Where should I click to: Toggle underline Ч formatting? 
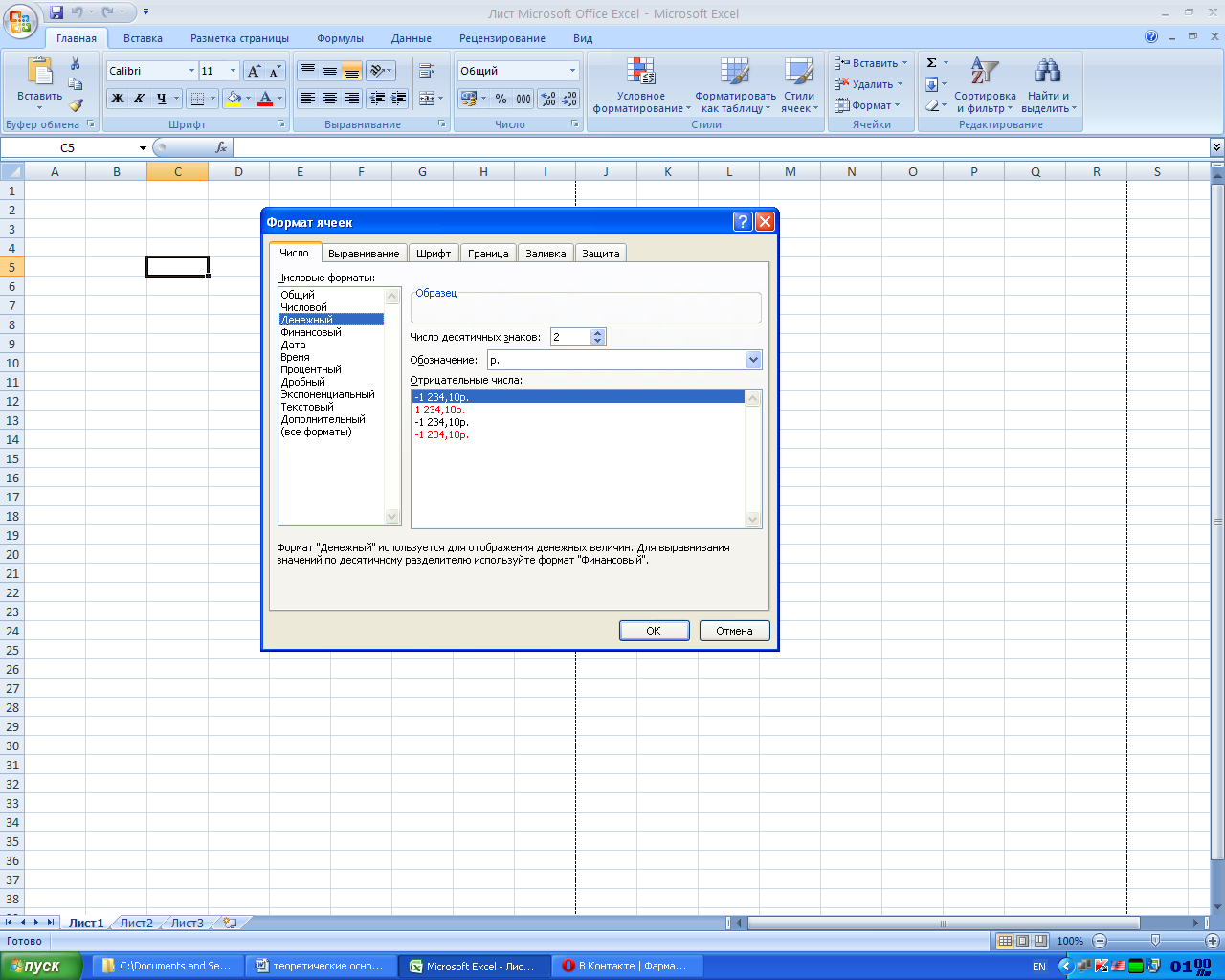click(161, 98)
